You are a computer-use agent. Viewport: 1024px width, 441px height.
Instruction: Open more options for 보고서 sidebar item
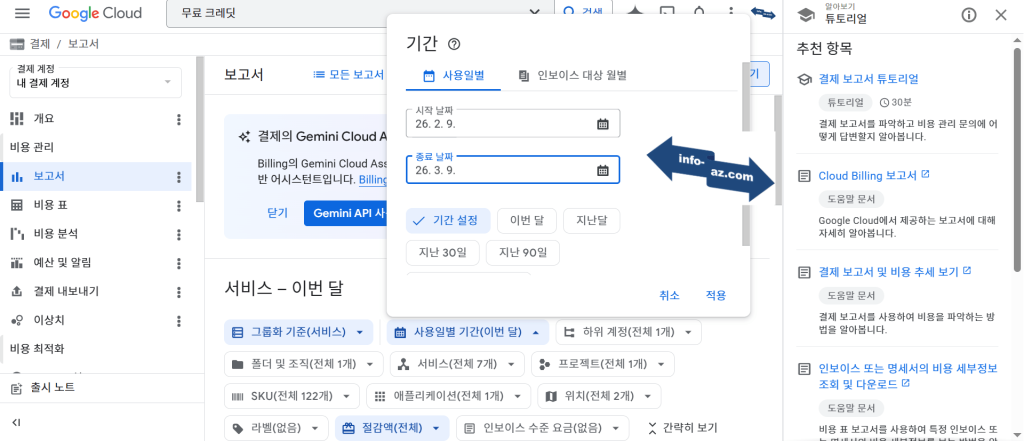coord(179,177)
